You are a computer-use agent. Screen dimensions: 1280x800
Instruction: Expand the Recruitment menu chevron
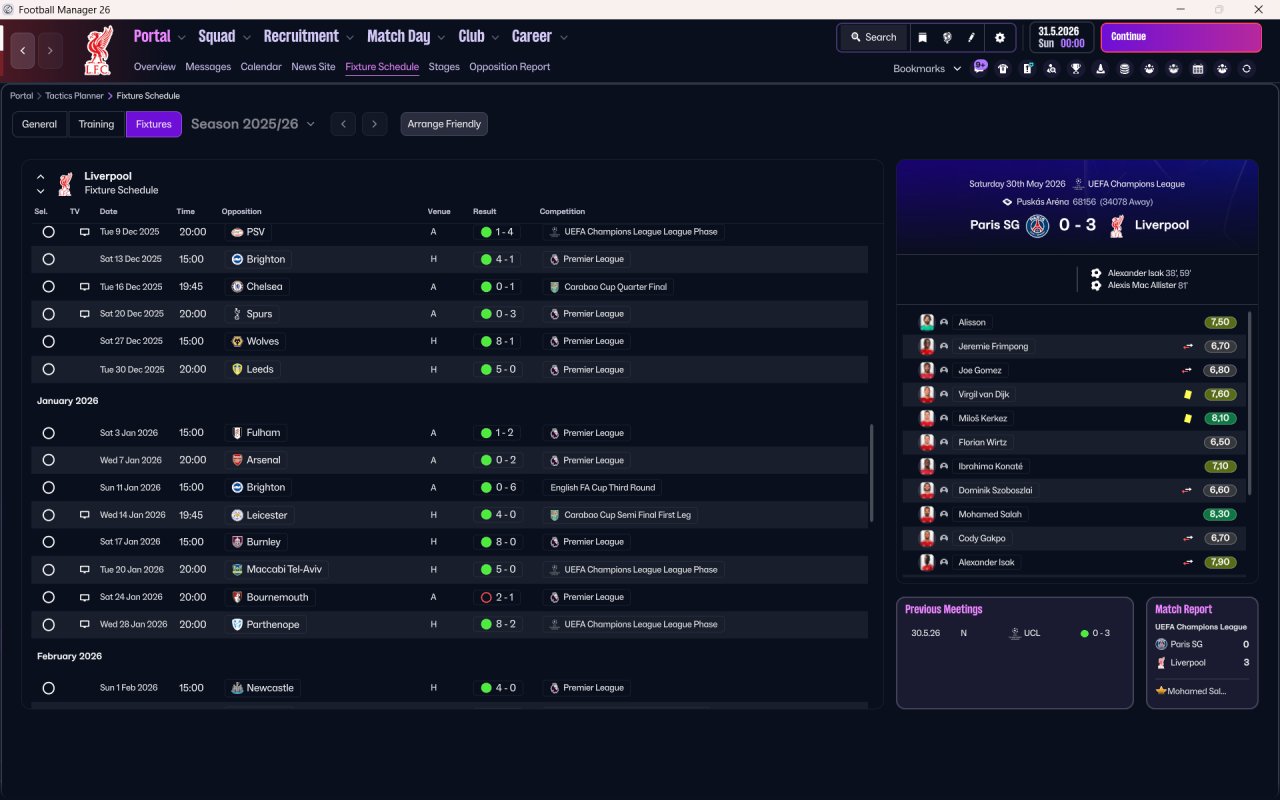click(350, 37)
